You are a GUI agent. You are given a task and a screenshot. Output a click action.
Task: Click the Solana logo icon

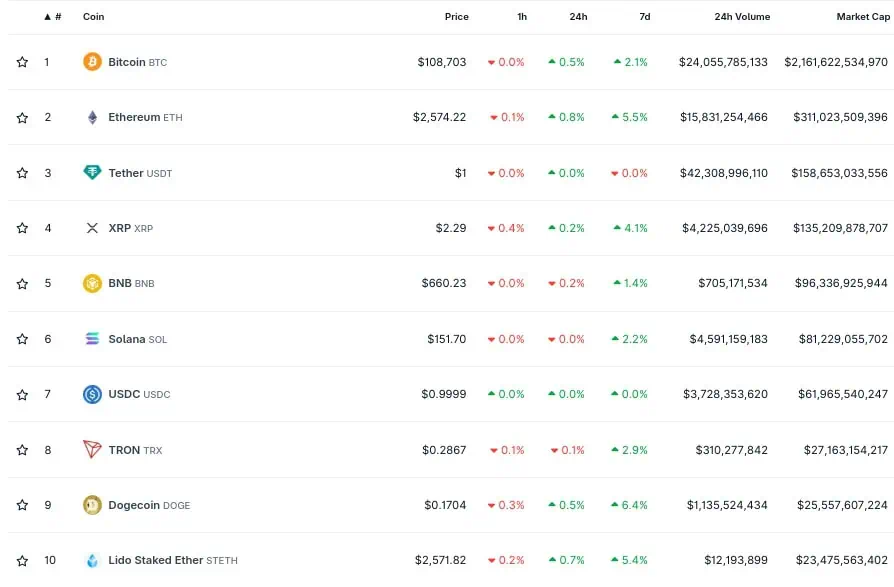click(x=92, y=339)
